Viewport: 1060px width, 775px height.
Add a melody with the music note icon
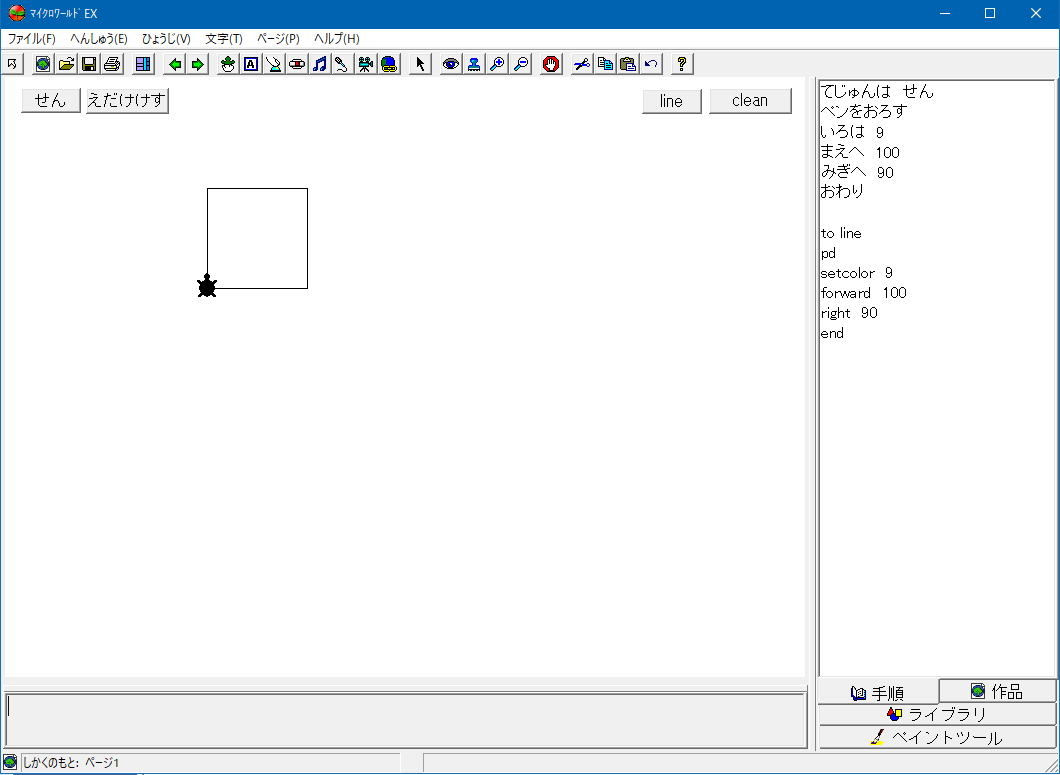click(320, 64)
